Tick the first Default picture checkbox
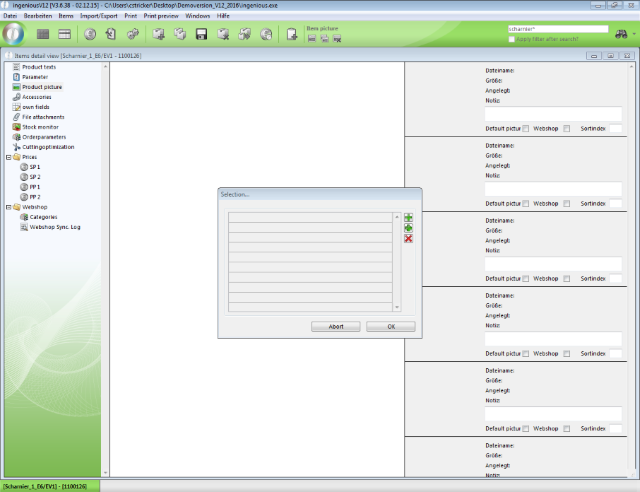The width and height of the screenshot is (640, 492). click(x=526, y=128)
